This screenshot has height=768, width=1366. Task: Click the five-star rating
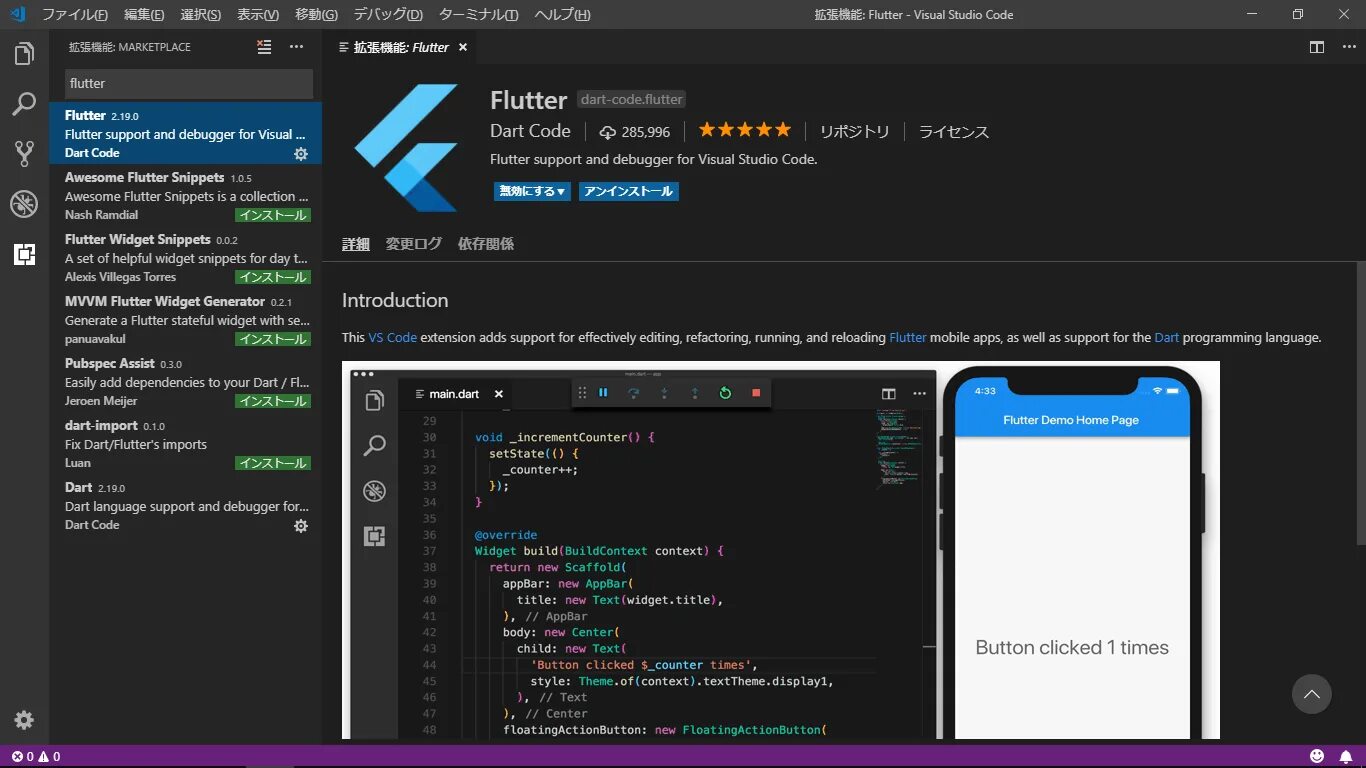tap(744, 130)
